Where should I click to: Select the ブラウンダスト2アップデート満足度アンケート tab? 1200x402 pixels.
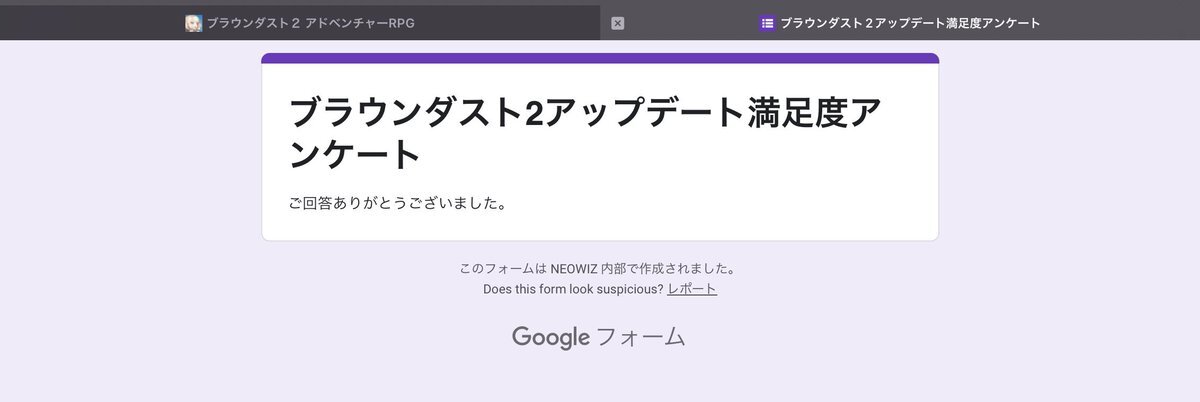click(x=900, y=23)
